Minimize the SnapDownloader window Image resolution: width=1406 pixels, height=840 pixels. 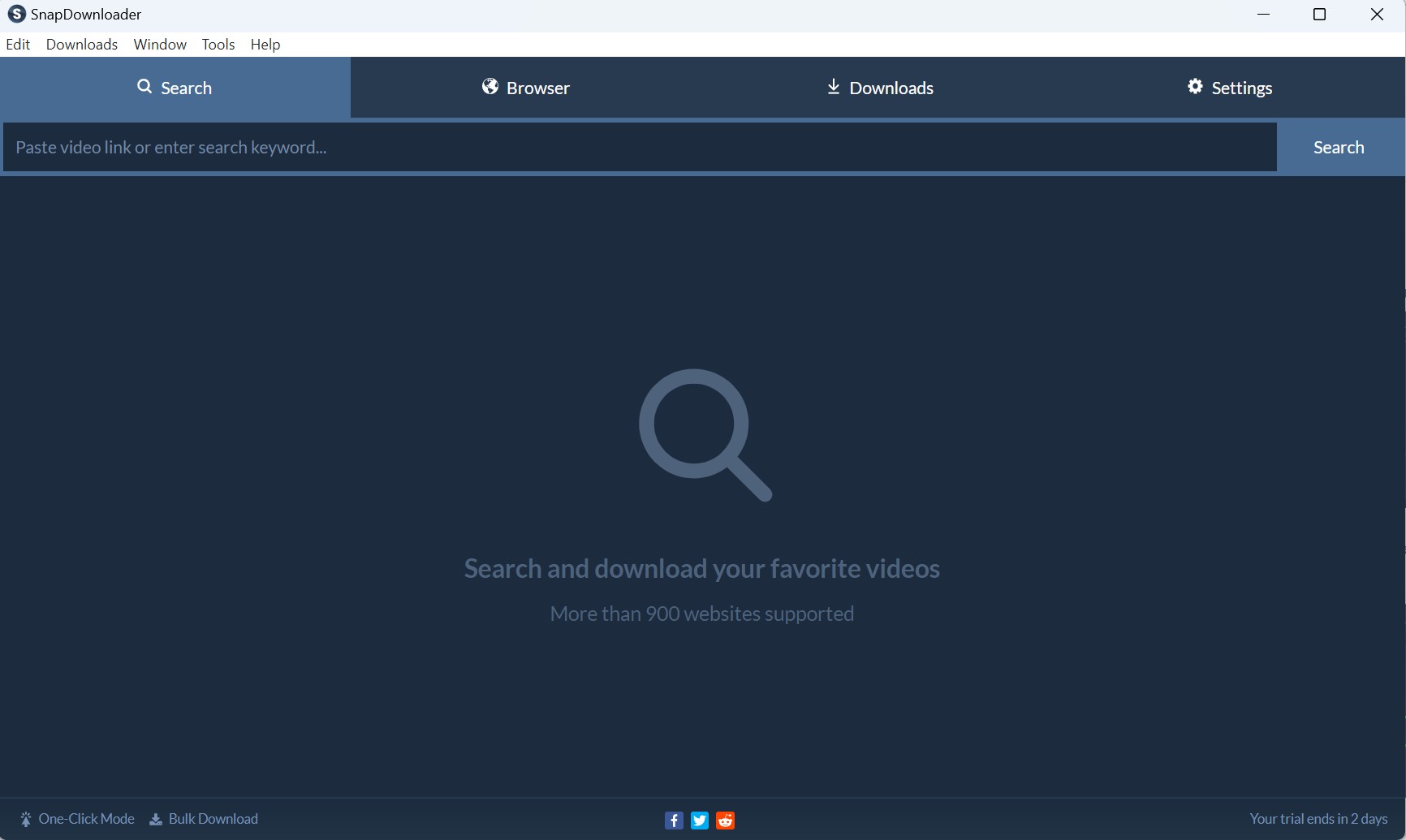tap(1263, 15)
